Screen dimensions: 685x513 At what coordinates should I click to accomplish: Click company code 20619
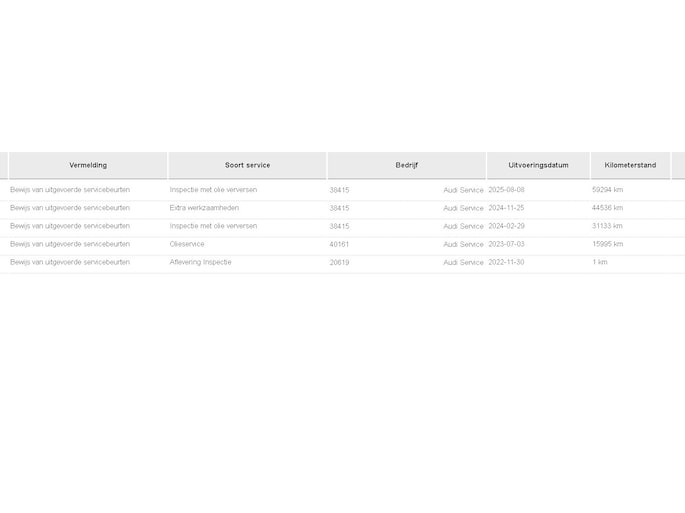click(x=339, y=262)
